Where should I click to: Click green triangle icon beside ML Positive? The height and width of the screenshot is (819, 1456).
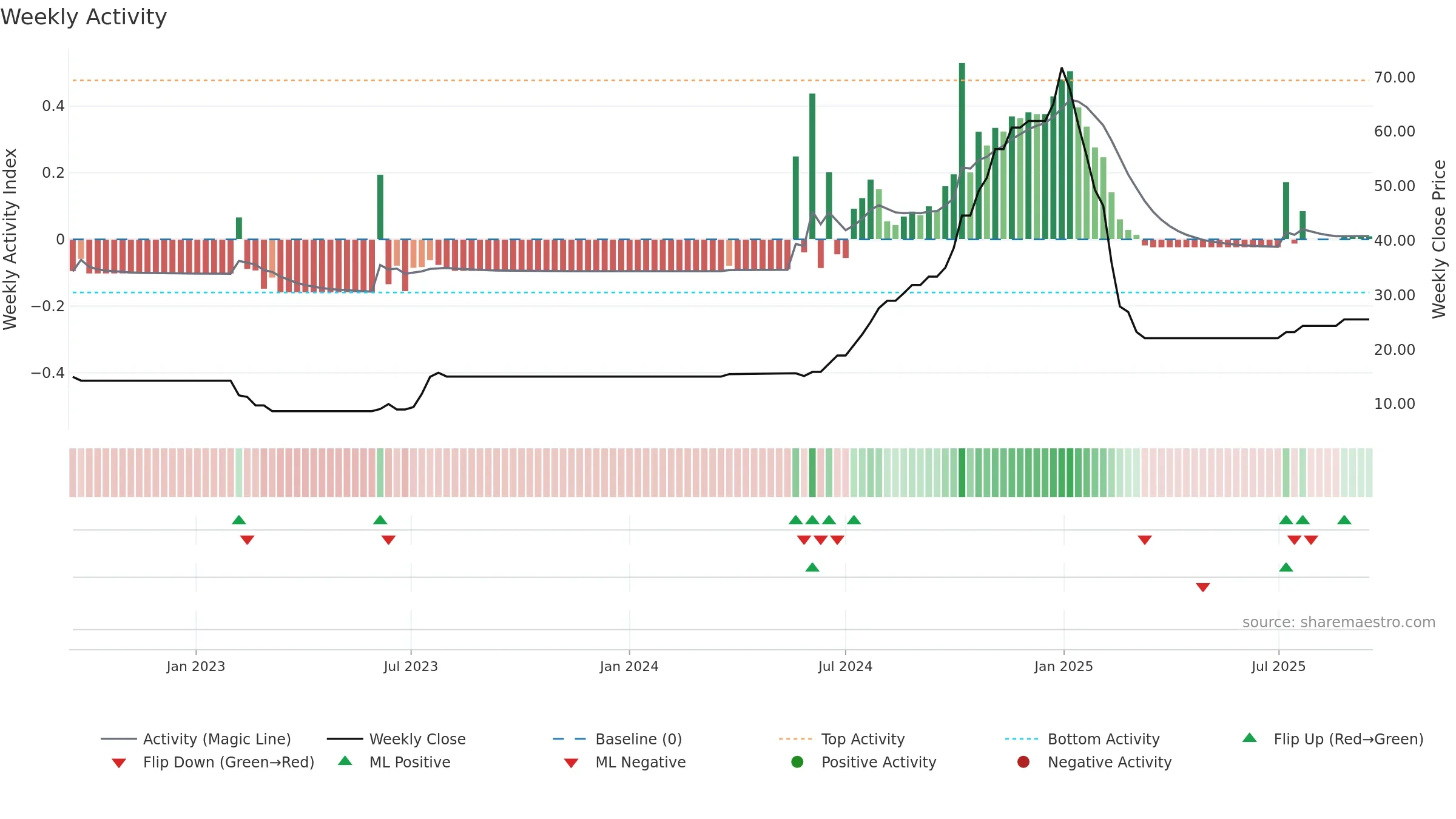tap(345, 761)
